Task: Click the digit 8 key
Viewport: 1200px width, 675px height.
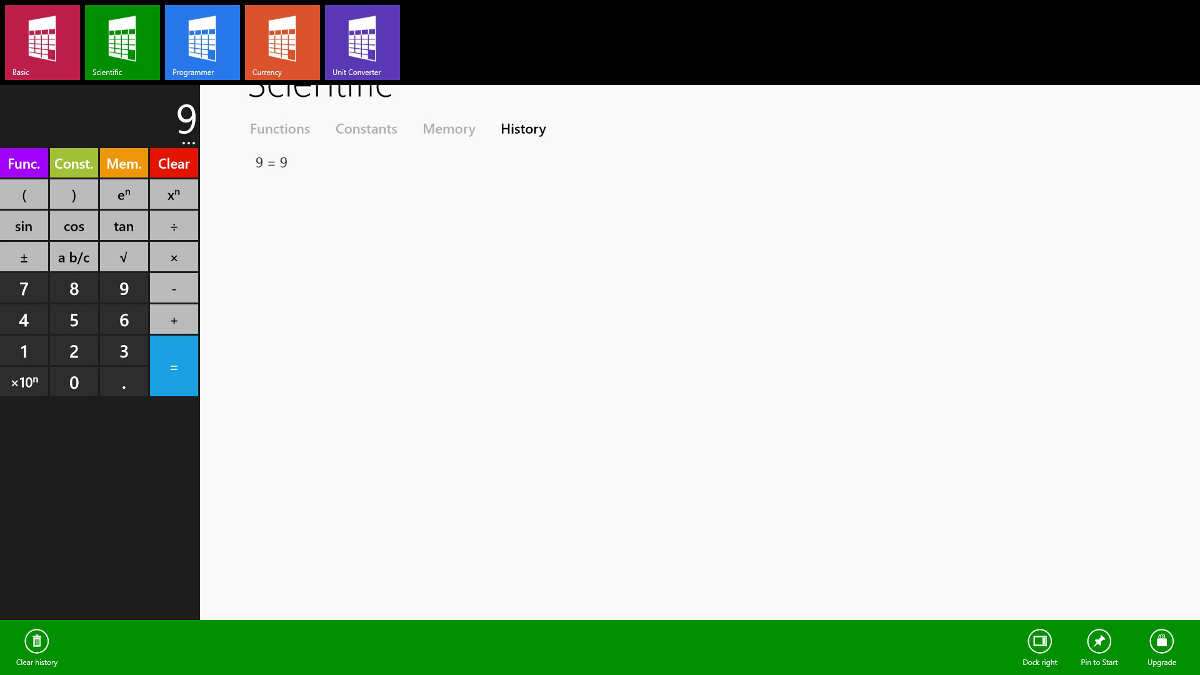Action: tap(74, 288)
